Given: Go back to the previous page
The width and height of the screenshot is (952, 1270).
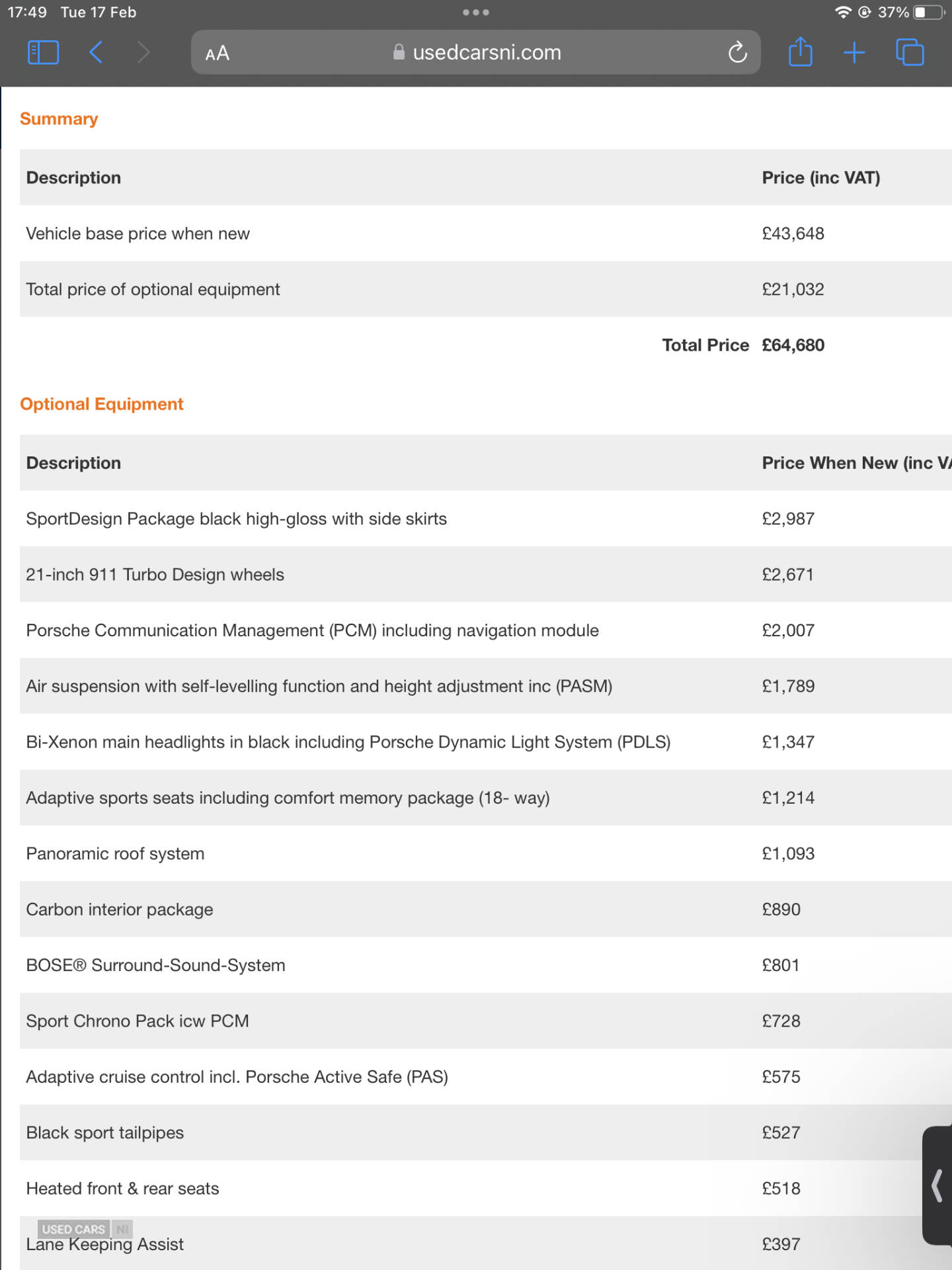Looking at the screenshot, I should click(96, 52).
